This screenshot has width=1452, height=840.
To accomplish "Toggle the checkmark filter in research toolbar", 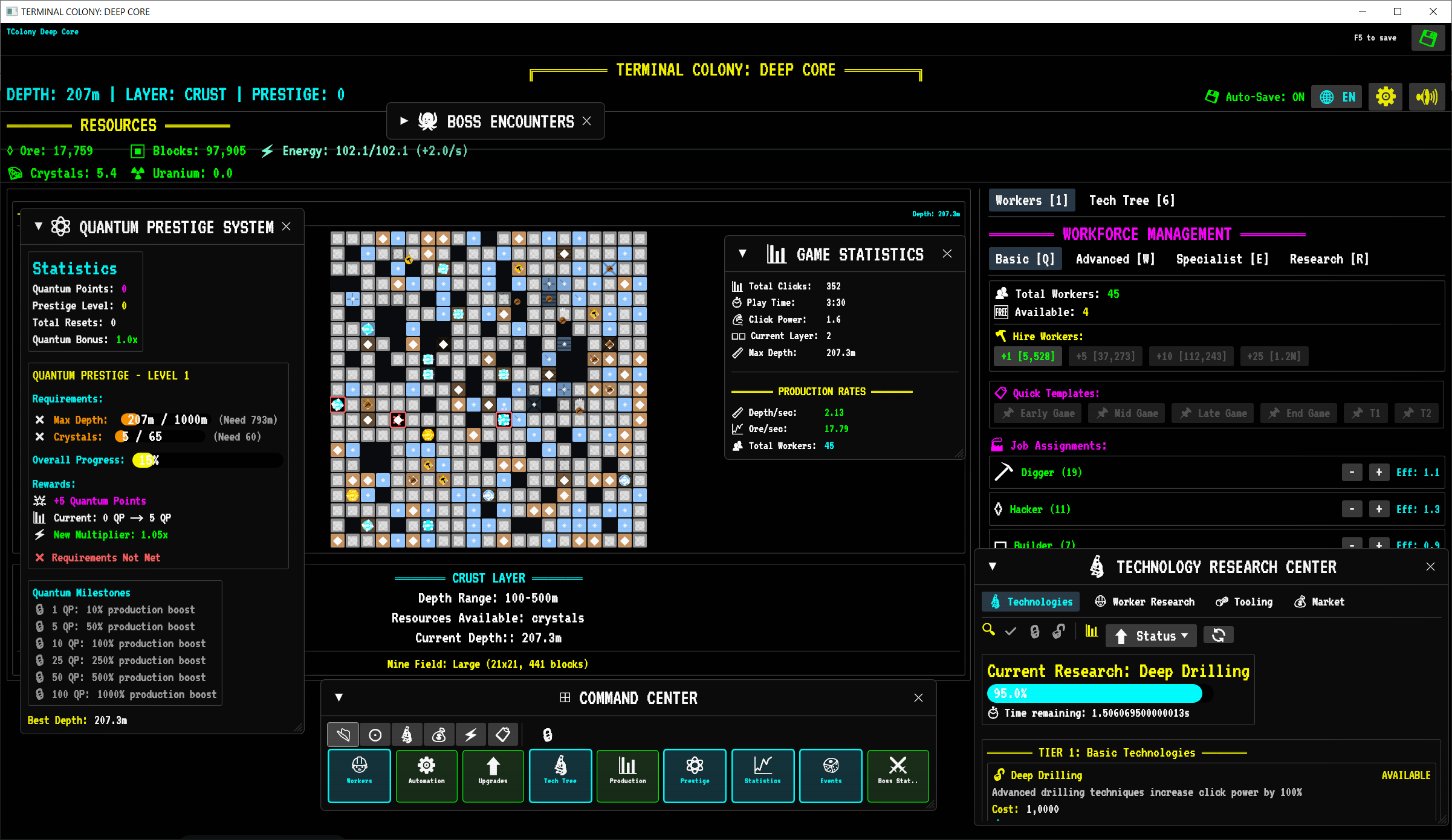I will coord(1011,632).
